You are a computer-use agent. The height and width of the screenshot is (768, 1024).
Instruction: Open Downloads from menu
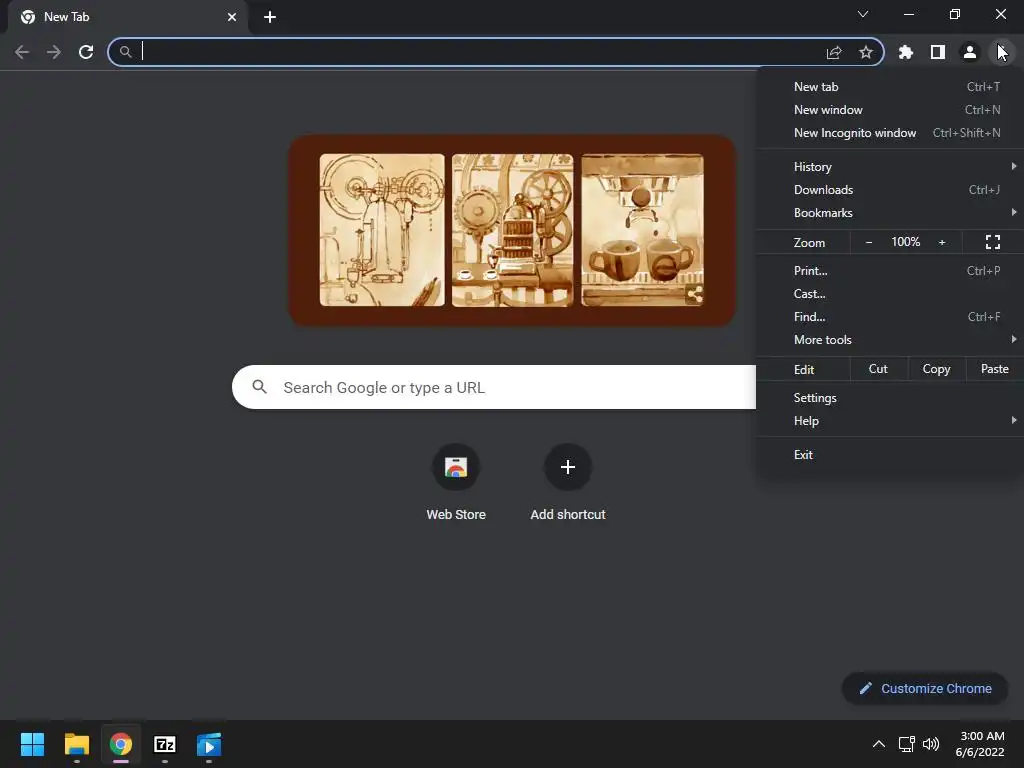pos(889,190)
